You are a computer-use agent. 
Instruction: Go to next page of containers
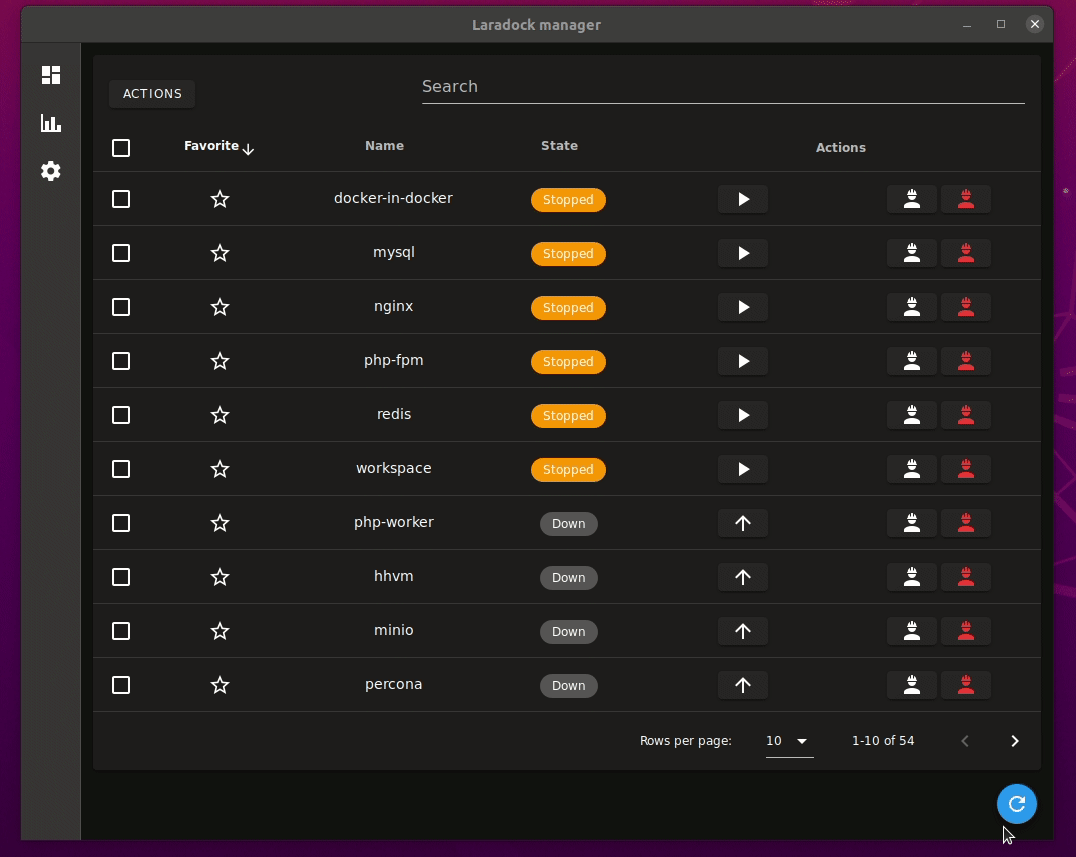point(1015,741)
